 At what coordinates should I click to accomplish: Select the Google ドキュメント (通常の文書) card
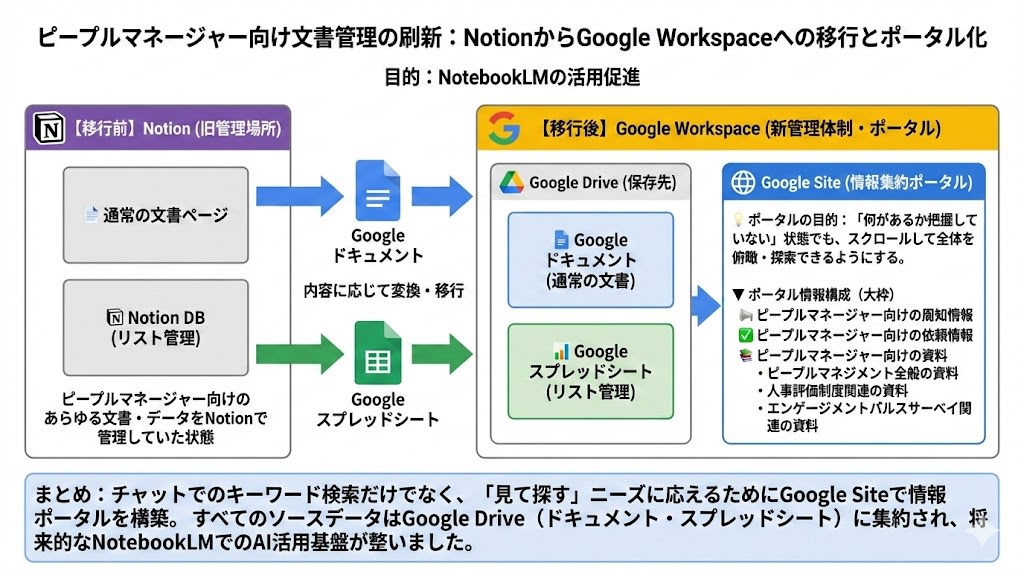coord(590,260)
